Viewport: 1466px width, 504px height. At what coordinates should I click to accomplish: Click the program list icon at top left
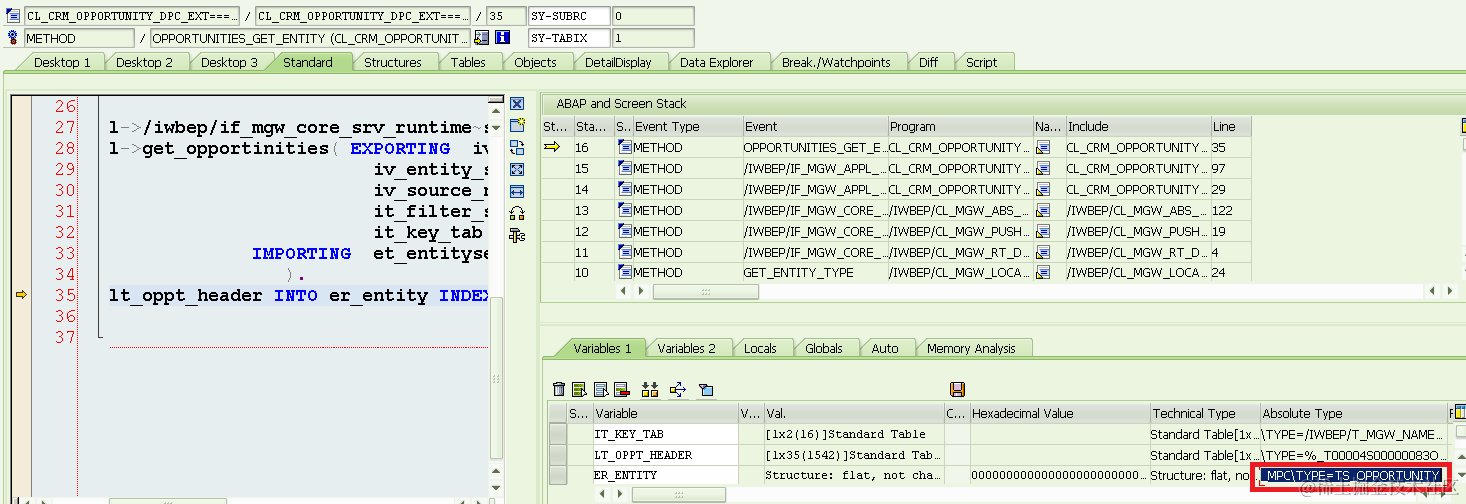[13, 16]
